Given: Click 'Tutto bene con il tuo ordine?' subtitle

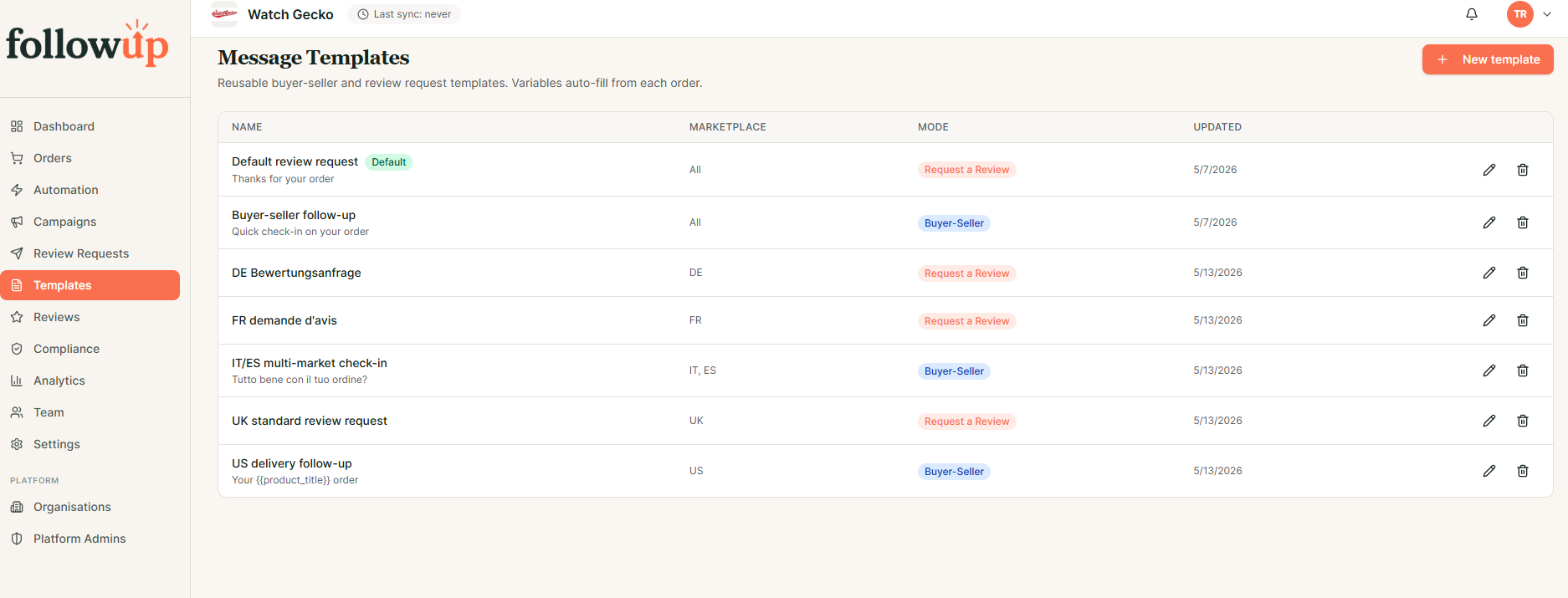Looking at the screenshot, I should (300, 380).
